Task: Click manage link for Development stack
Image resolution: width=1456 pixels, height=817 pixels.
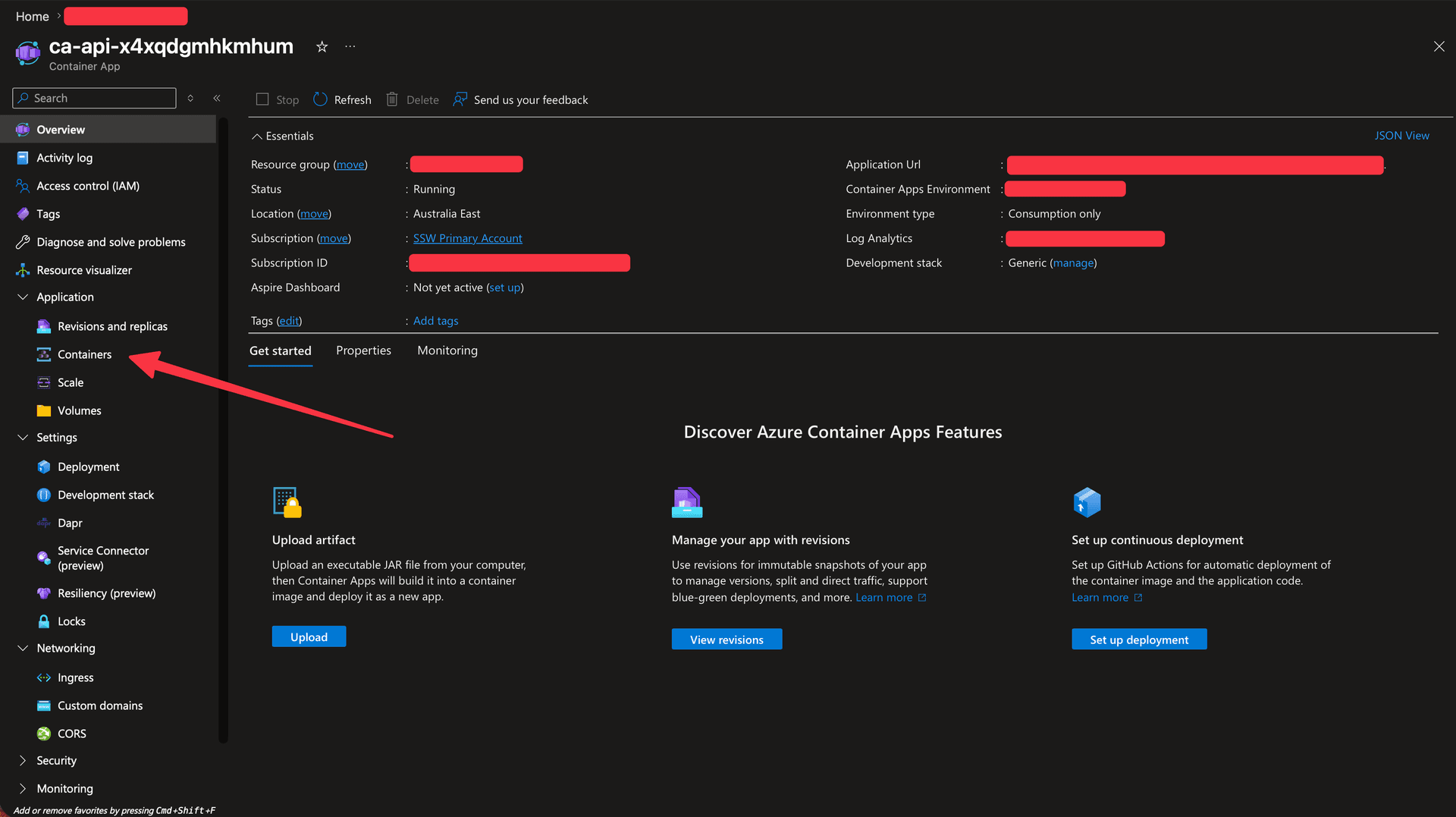Action: [x=1073, y=263]
